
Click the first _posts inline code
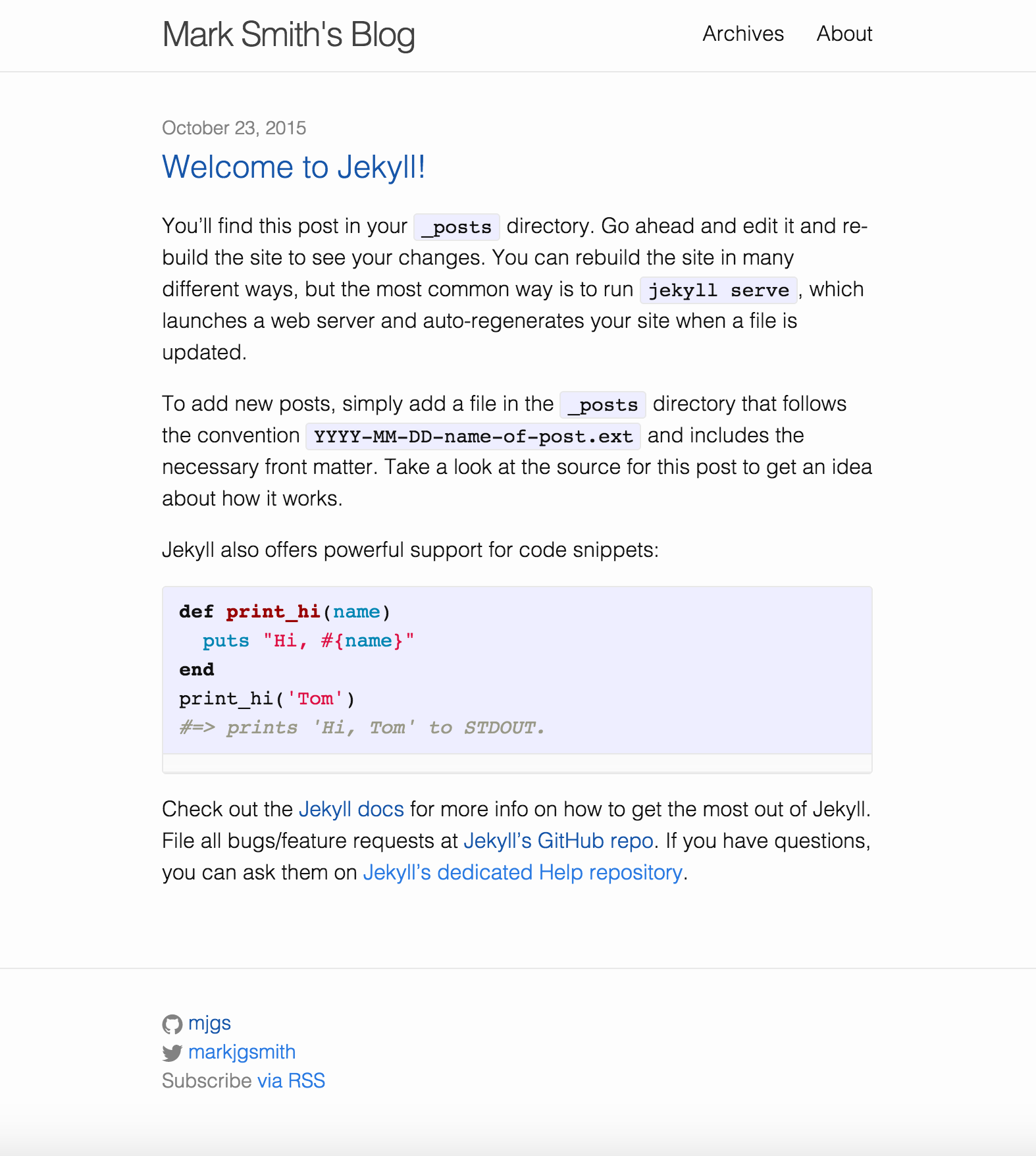457,227
